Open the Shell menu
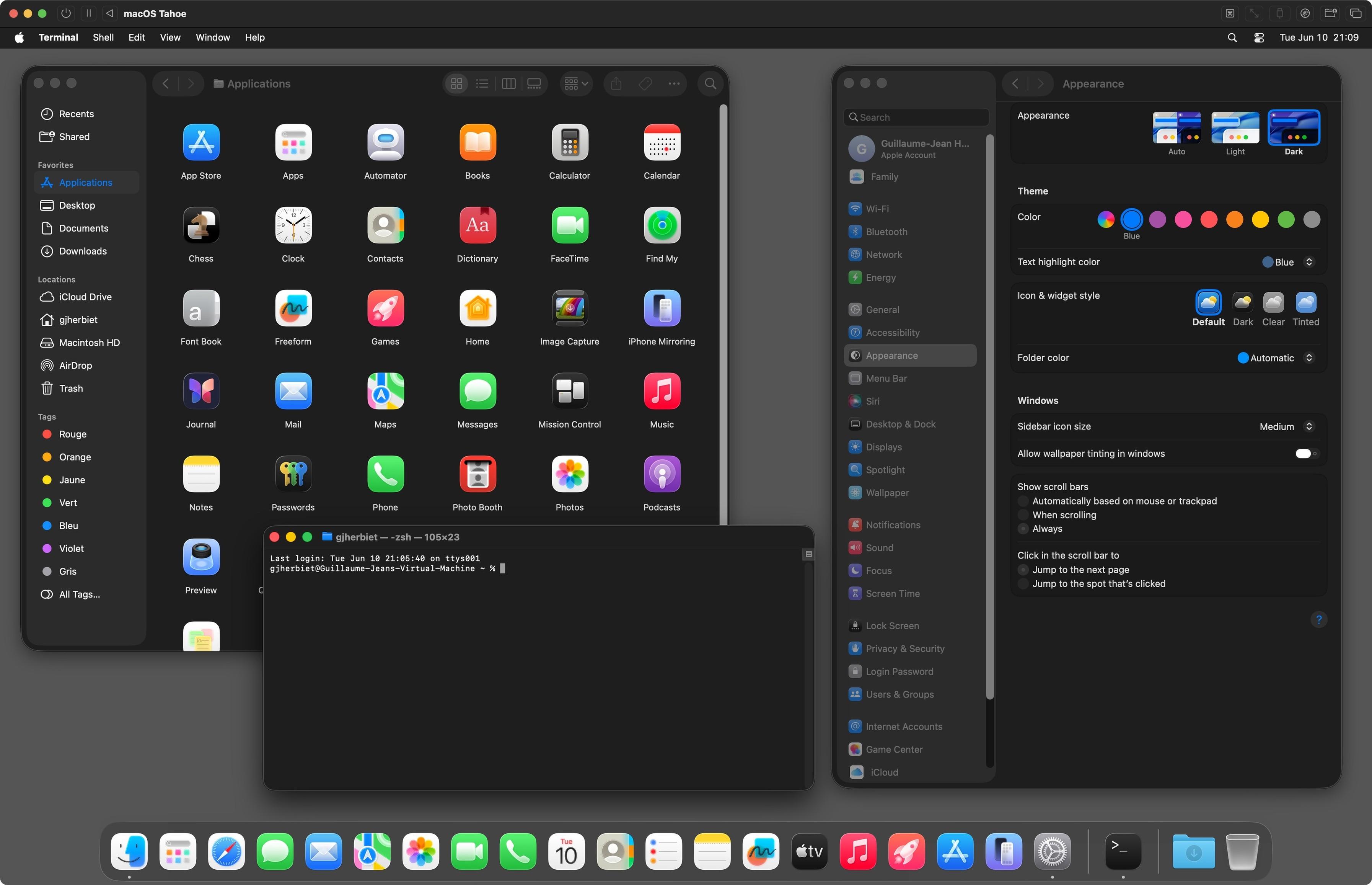Screen dimensions: 1372x885 [x=103, y=38]
